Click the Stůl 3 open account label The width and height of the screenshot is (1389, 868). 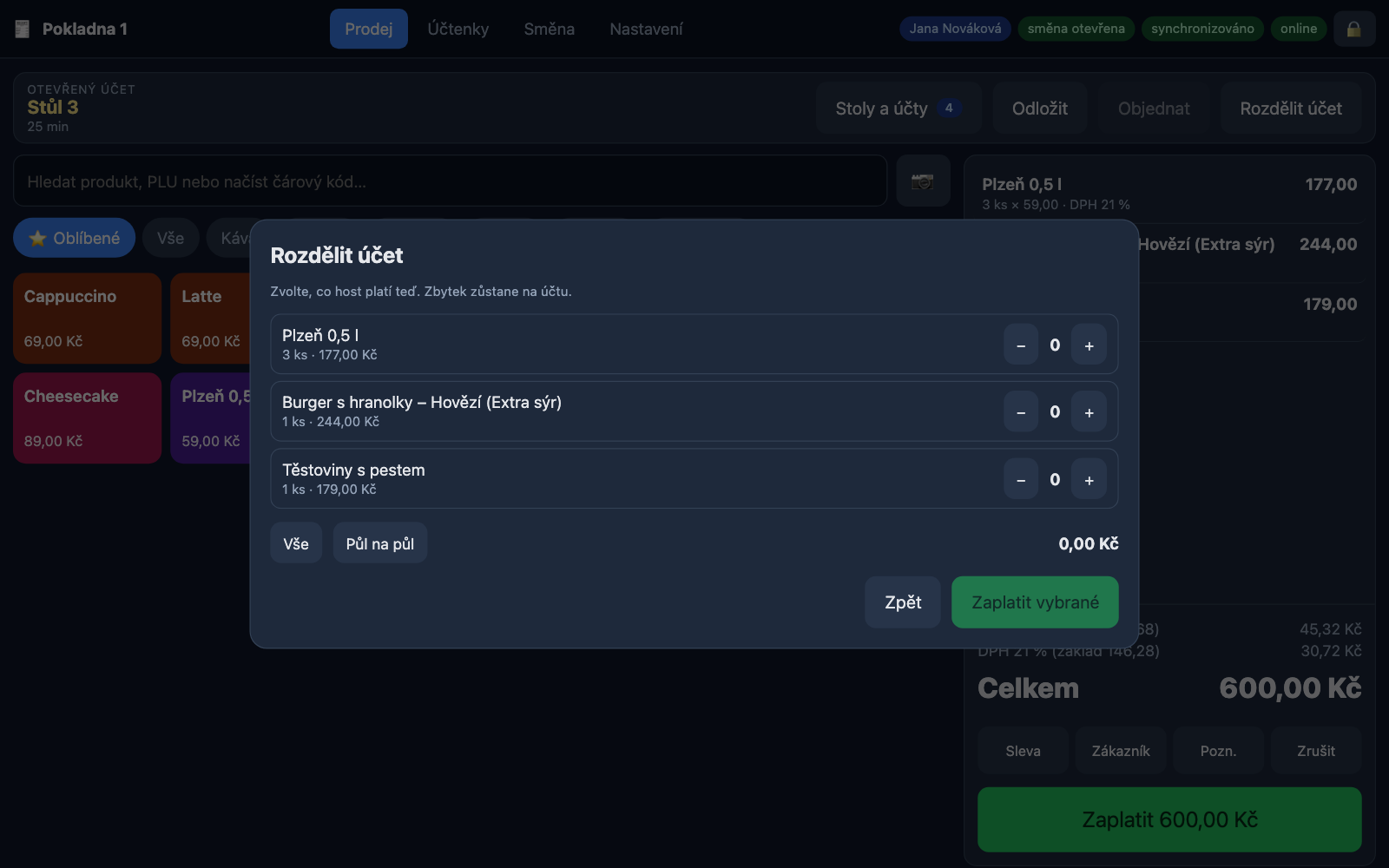point(53,107)
